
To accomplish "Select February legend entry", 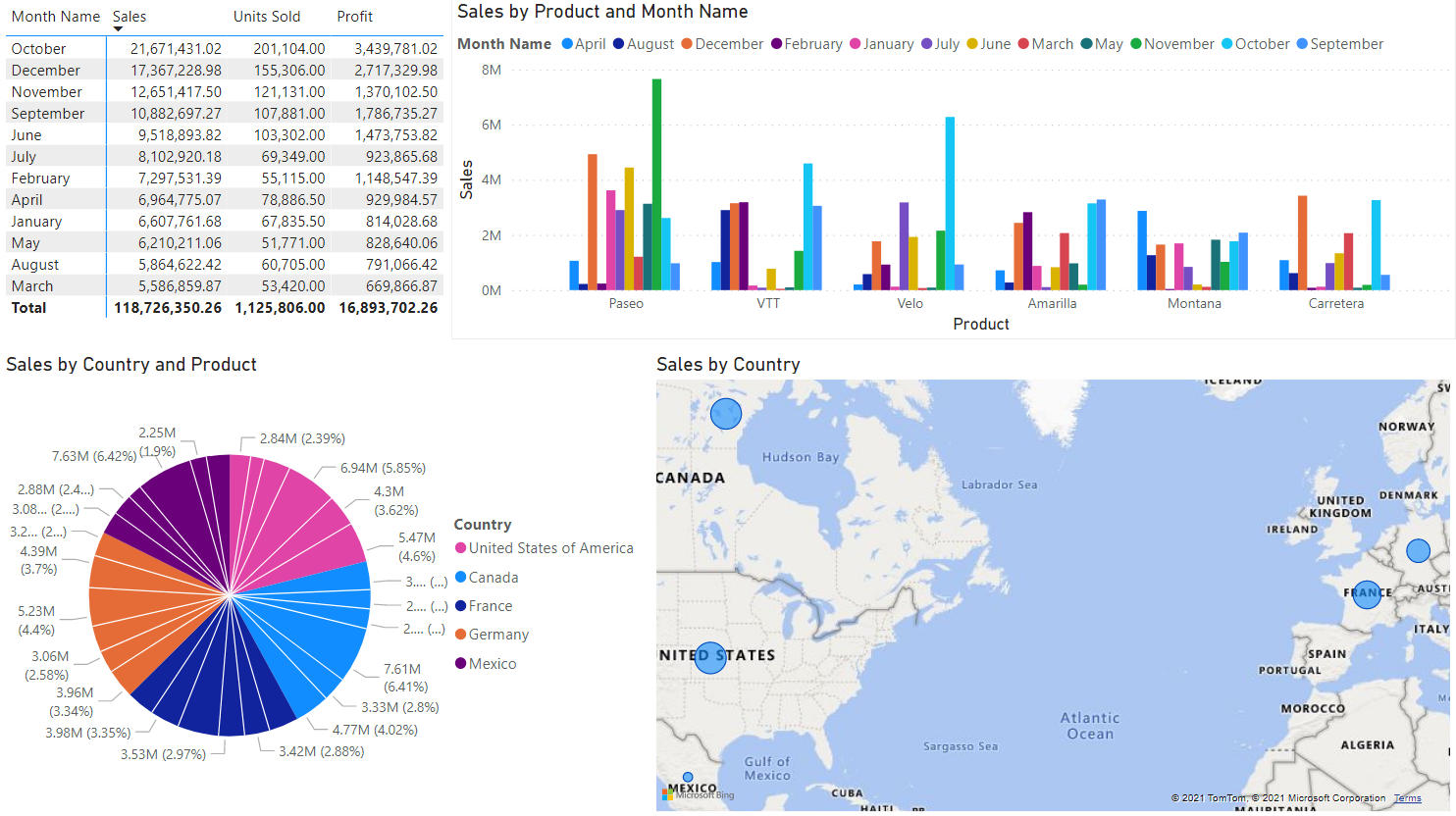I will 806,44.
